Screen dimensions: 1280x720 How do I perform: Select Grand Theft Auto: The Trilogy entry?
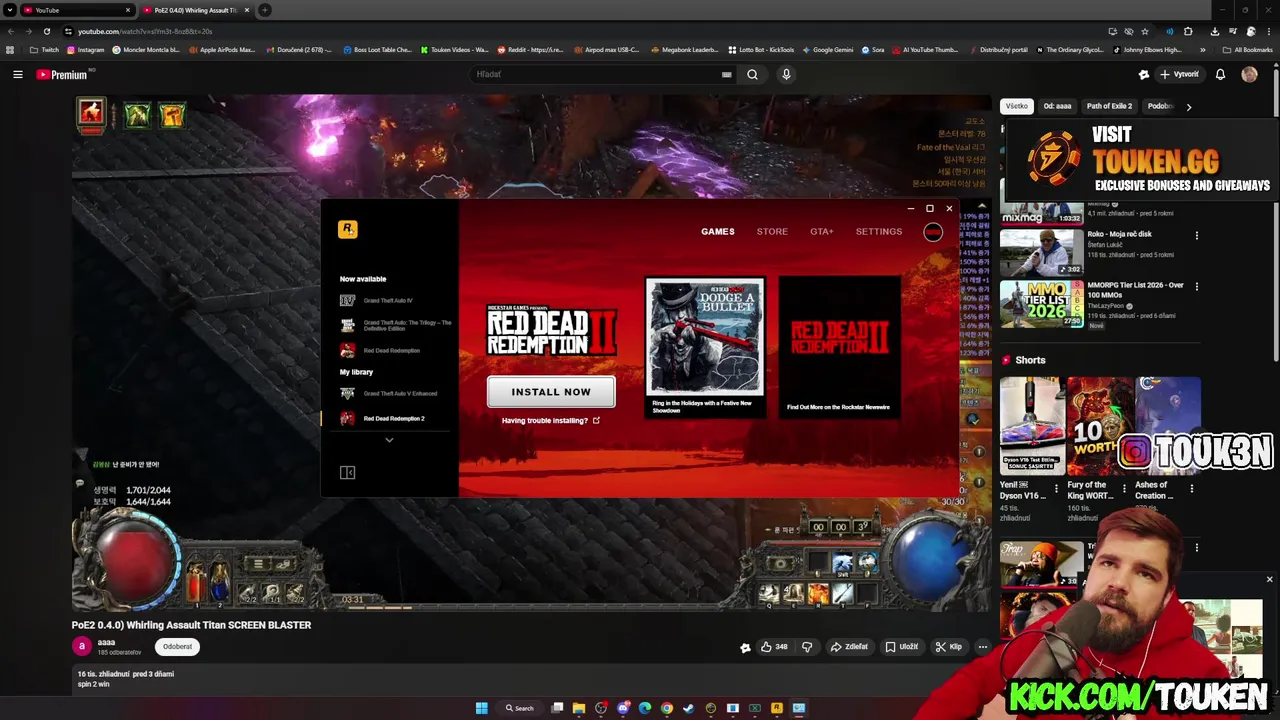click(396, 325)
